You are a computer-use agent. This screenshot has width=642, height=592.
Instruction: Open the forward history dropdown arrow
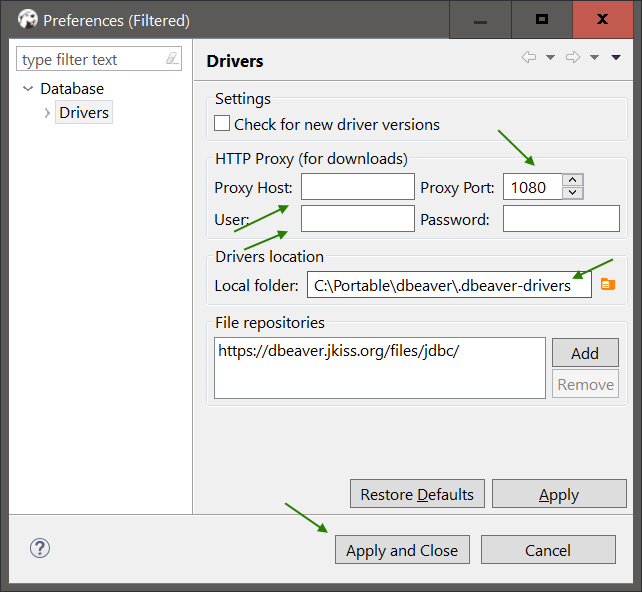(x=595, y=57)
